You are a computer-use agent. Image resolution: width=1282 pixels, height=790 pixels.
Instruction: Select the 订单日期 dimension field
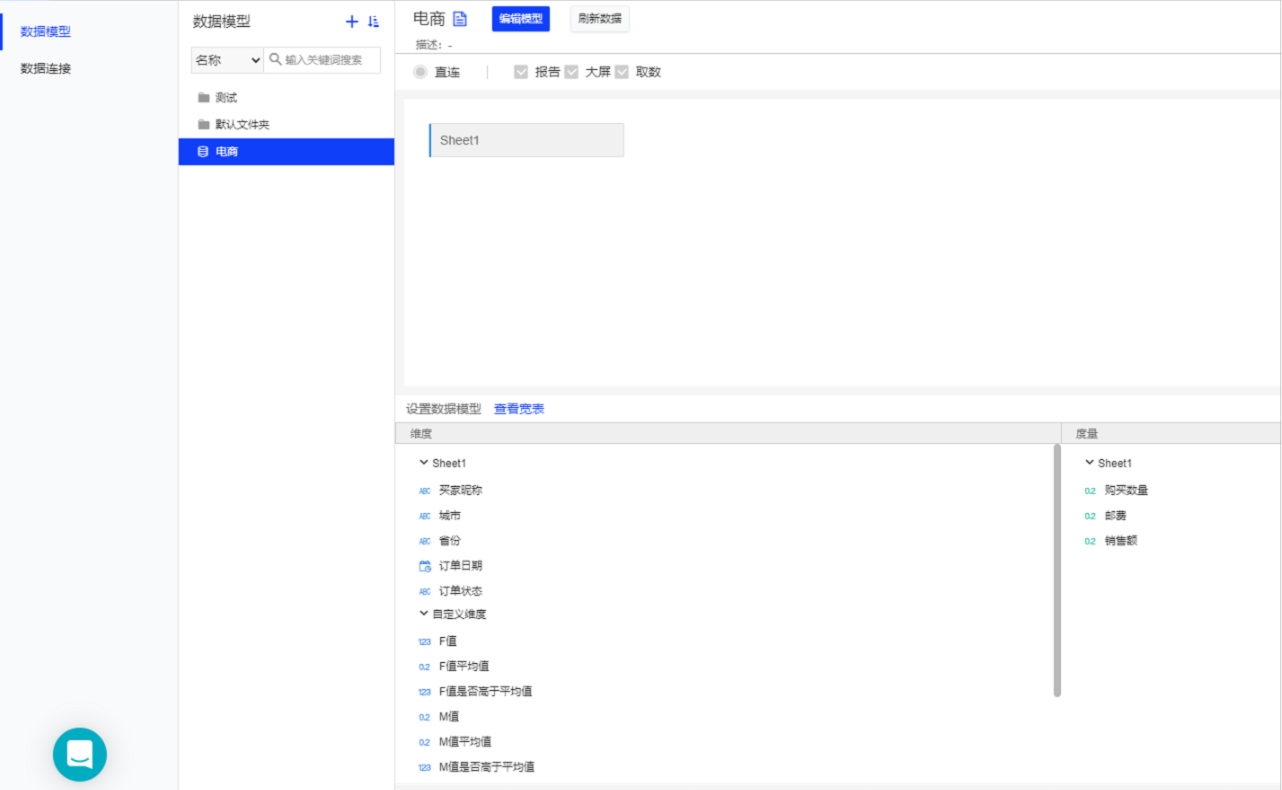[460, 566]
